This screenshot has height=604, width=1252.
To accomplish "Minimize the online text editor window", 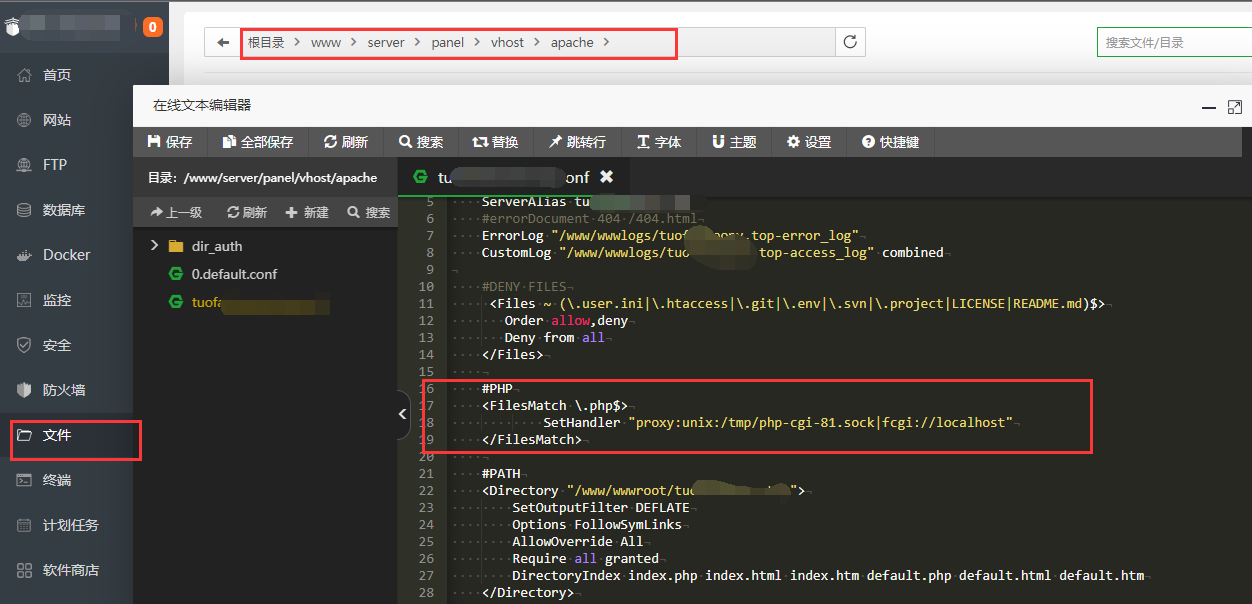I will (1210, 107).
